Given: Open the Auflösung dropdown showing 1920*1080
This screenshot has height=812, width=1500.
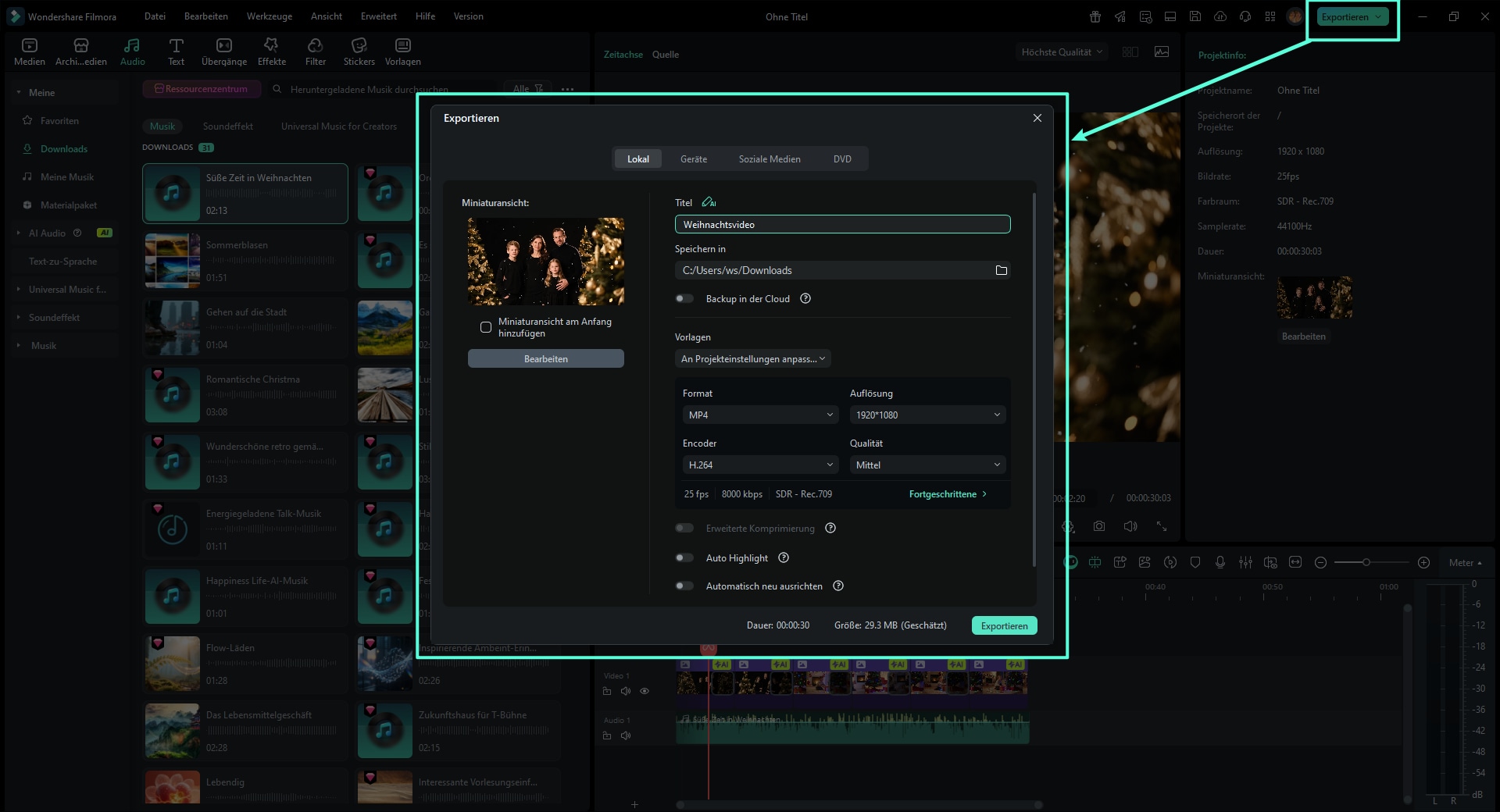Looking at the screenshot, I should click(927, 415).
